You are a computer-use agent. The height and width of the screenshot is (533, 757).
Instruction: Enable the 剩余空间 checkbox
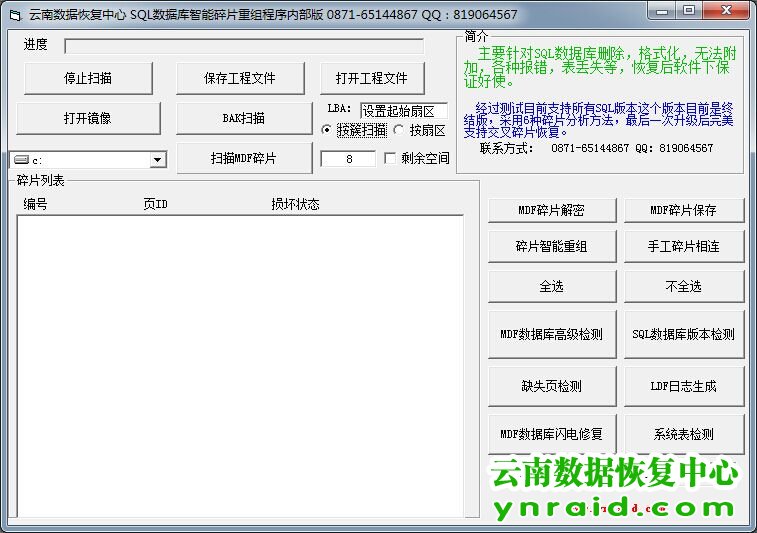390,159
